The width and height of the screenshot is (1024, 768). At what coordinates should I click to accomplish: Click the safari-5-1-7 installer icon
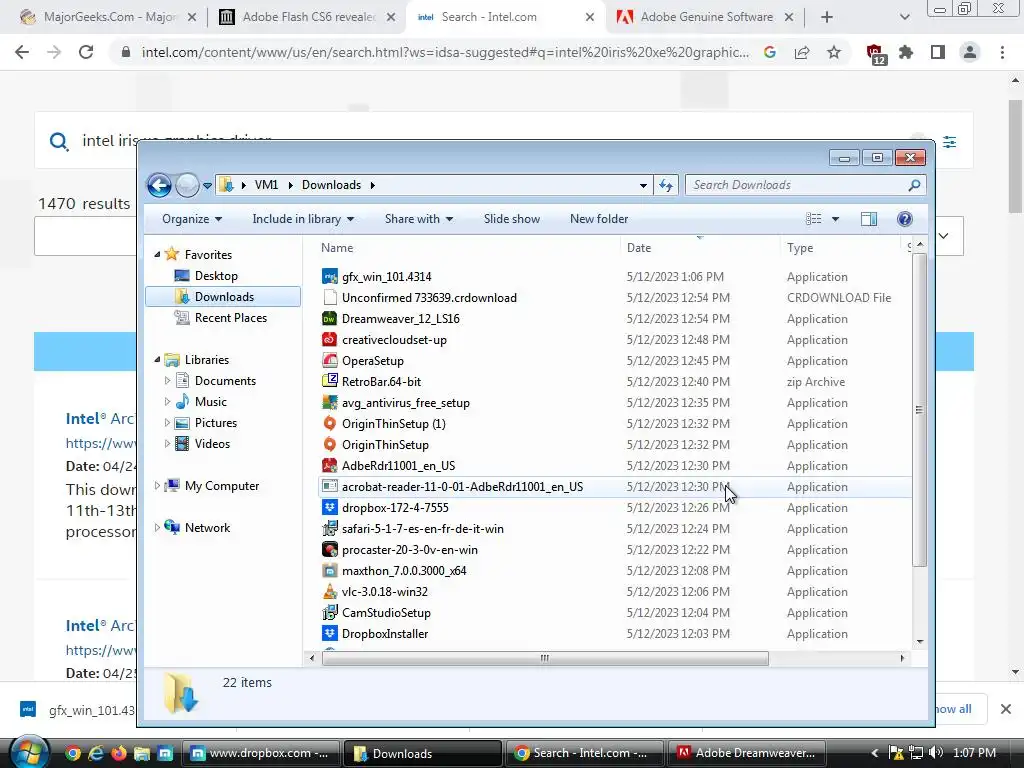point(330,528)
